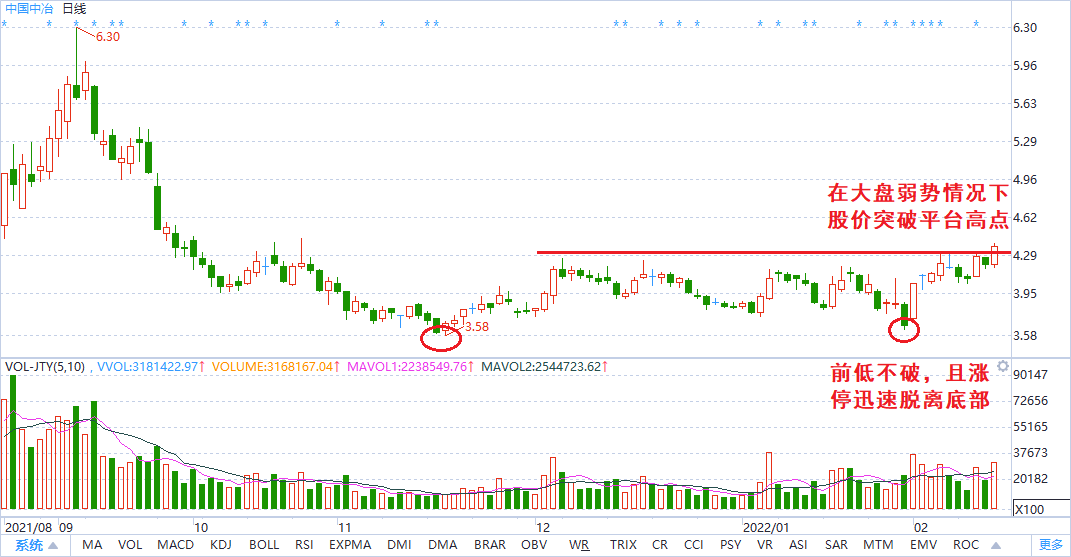Switch to EXPMA indicator
The image size is (1071, 557).
pos(350,545)
